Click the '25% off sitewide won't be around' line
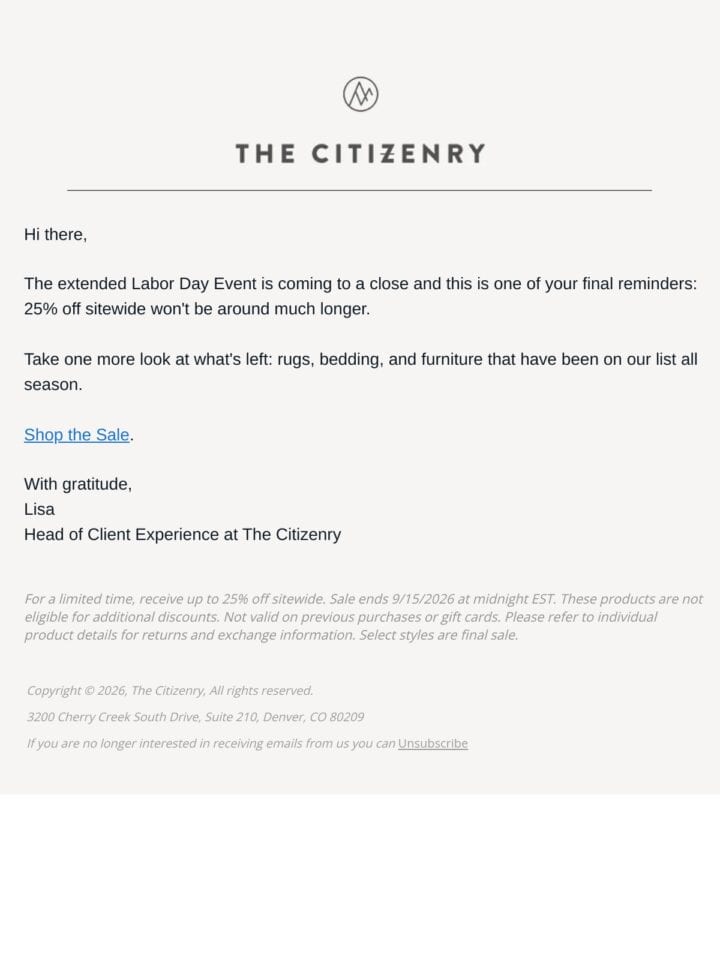The image size is (720, 960). (197, 309)
